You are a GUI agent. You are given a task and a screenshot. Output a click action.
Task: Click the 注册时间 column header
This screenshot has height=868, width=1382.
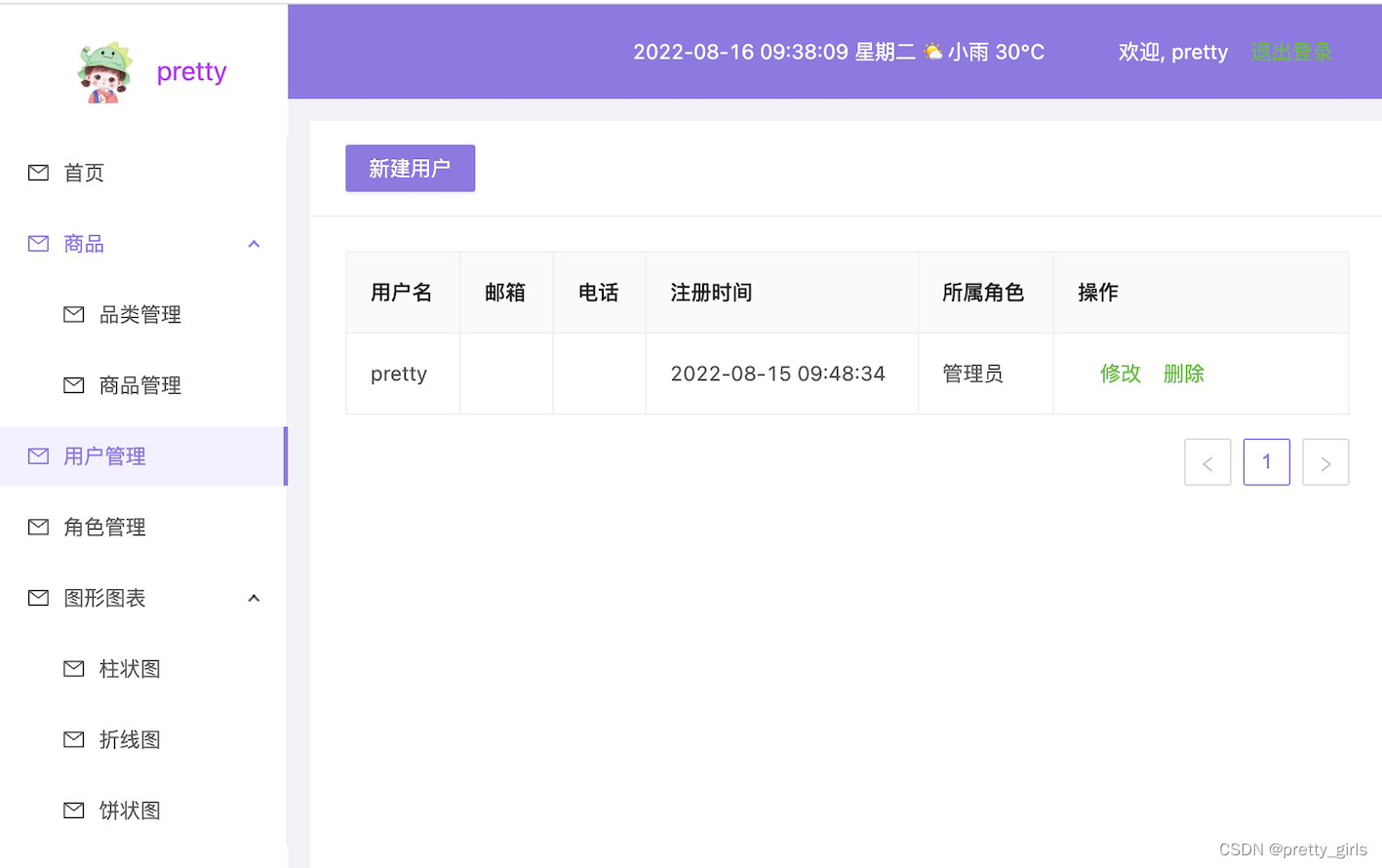click(x=781, y=293)
